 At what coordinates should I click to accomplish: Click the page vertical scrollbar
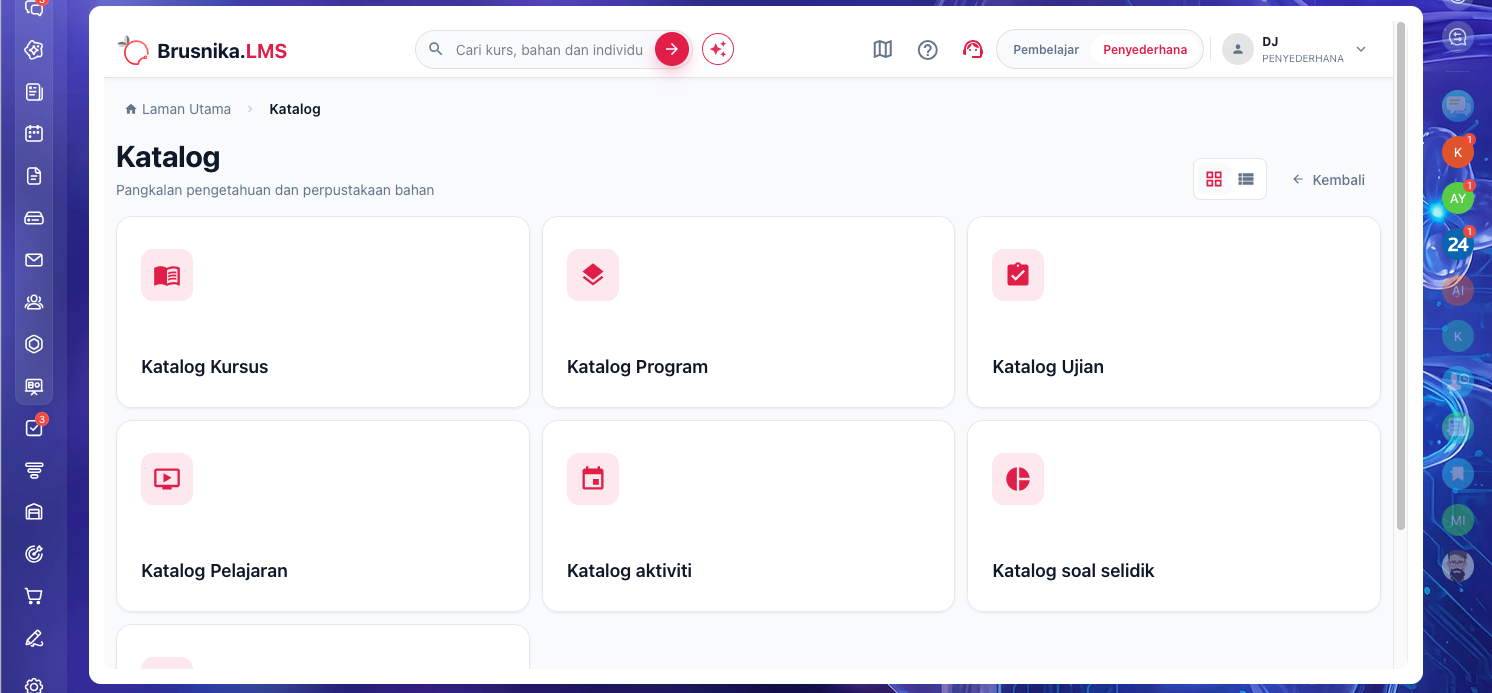1401,275
